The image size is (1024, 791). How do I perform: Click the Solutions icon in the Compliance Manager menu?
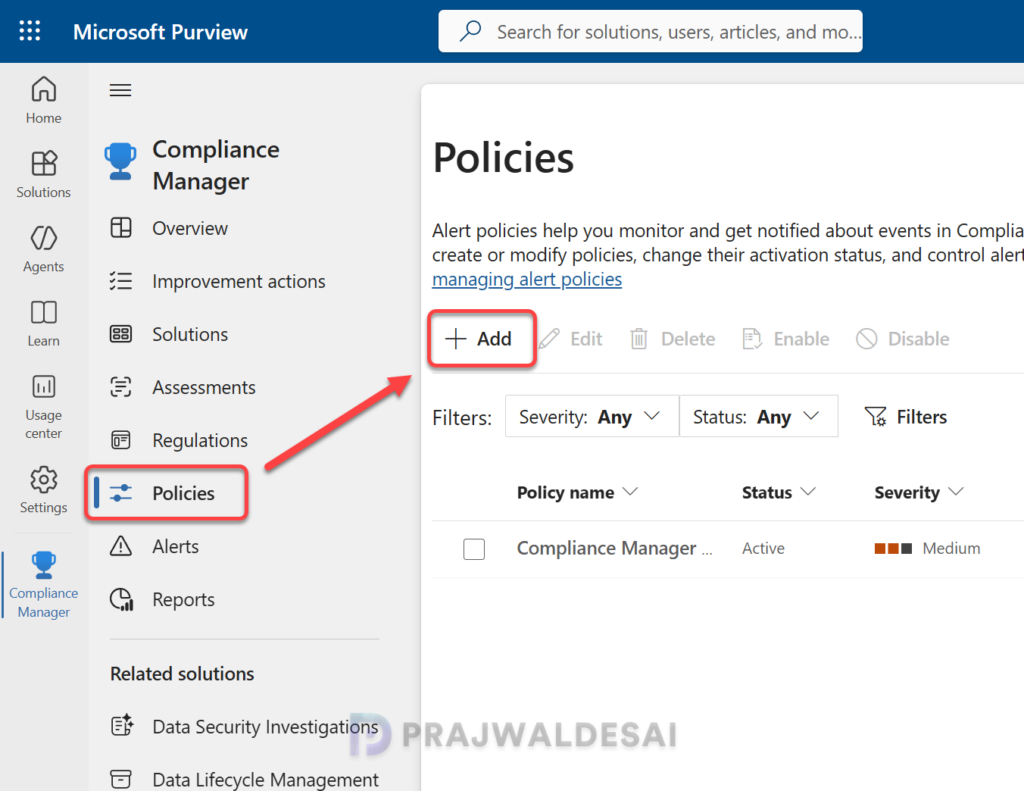click(121, 334)
